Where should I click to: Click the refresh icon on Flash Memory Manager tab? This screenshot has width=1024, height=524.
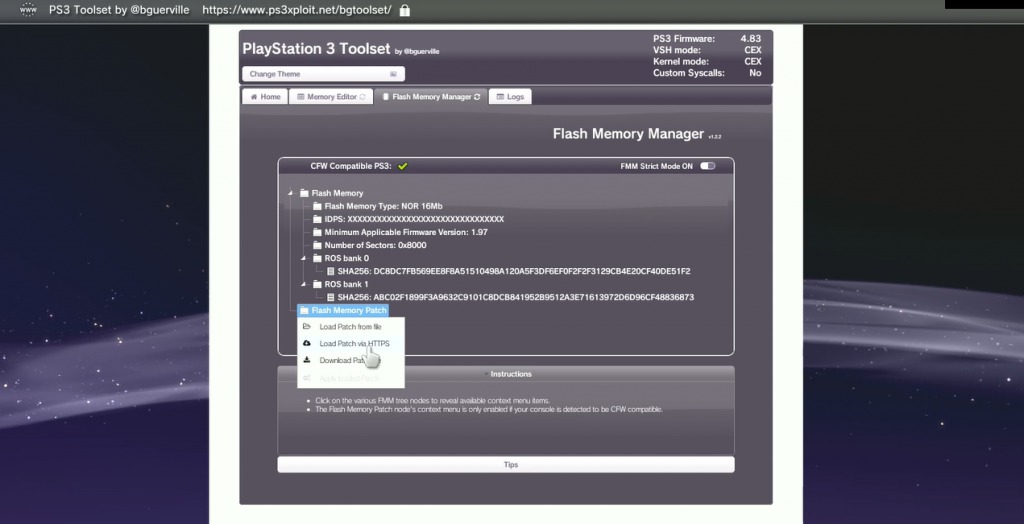point(477,97)
